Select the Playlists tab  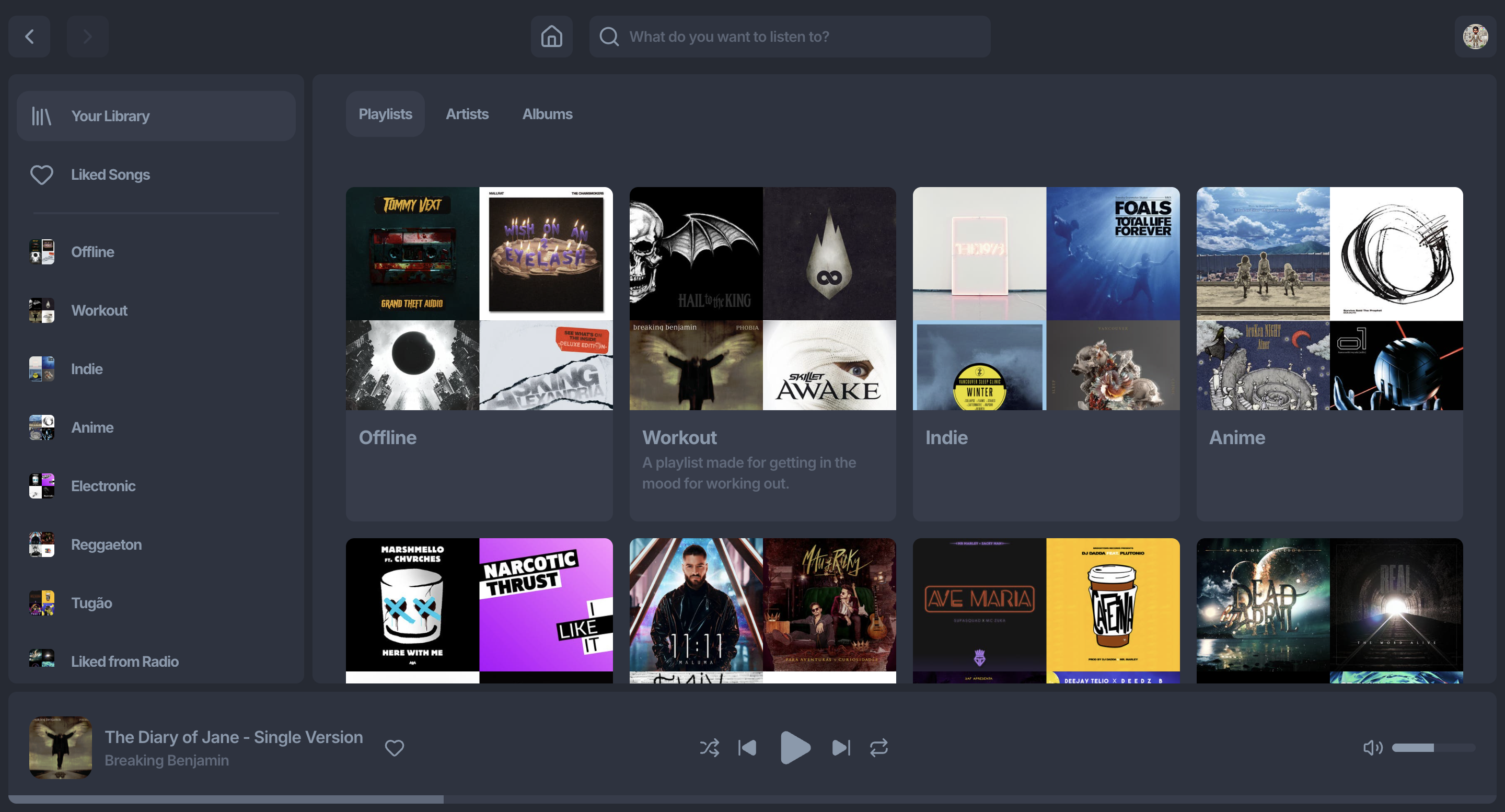(x=385, y=114)
